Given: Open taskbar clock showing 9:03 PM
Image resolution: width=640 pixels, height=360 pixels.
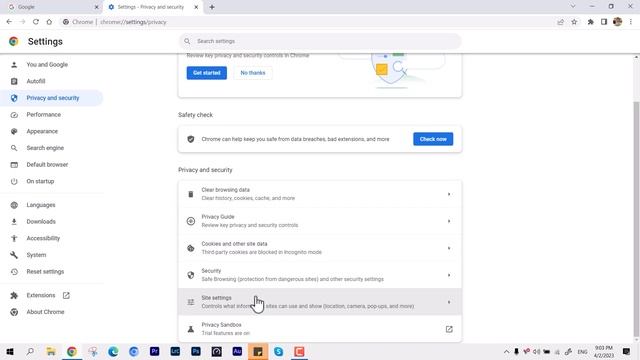Looking at the screenshot, I should (604, 351).
